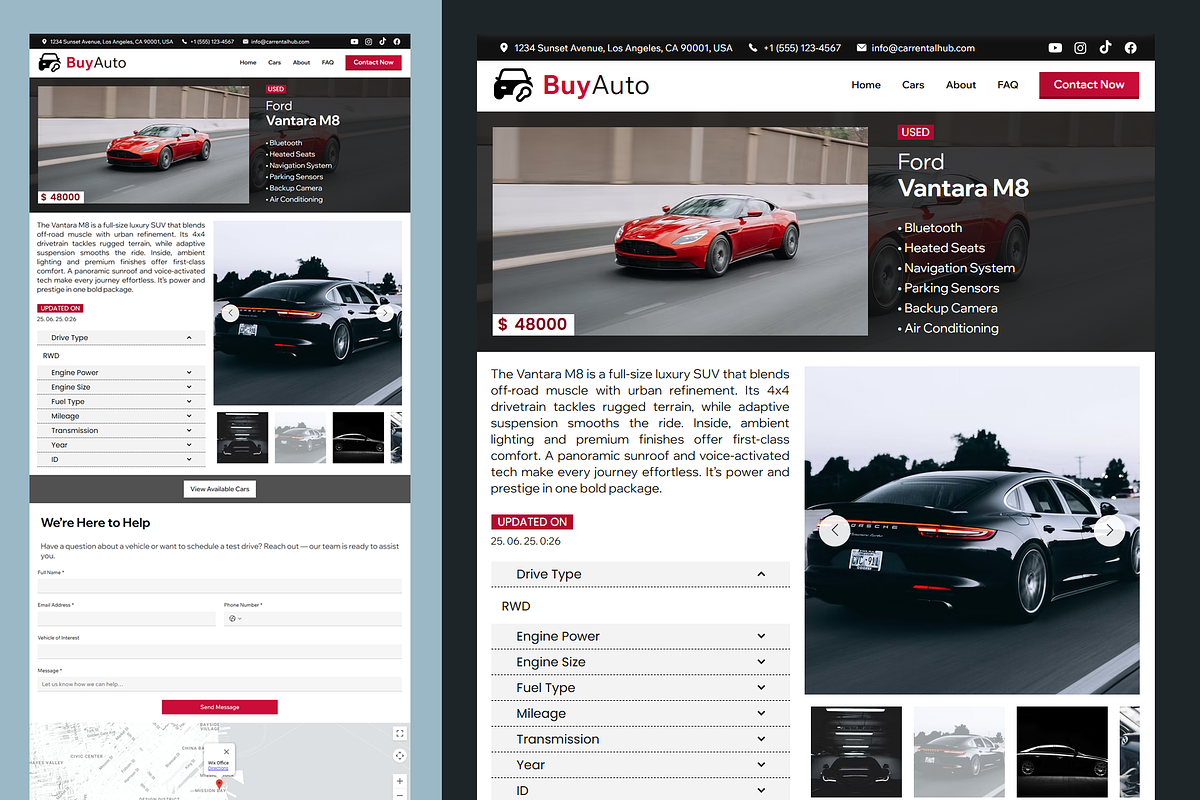This screenshot has width=1200, height=800.
Task: Click the Email Address input field
Action: [127, 619]
